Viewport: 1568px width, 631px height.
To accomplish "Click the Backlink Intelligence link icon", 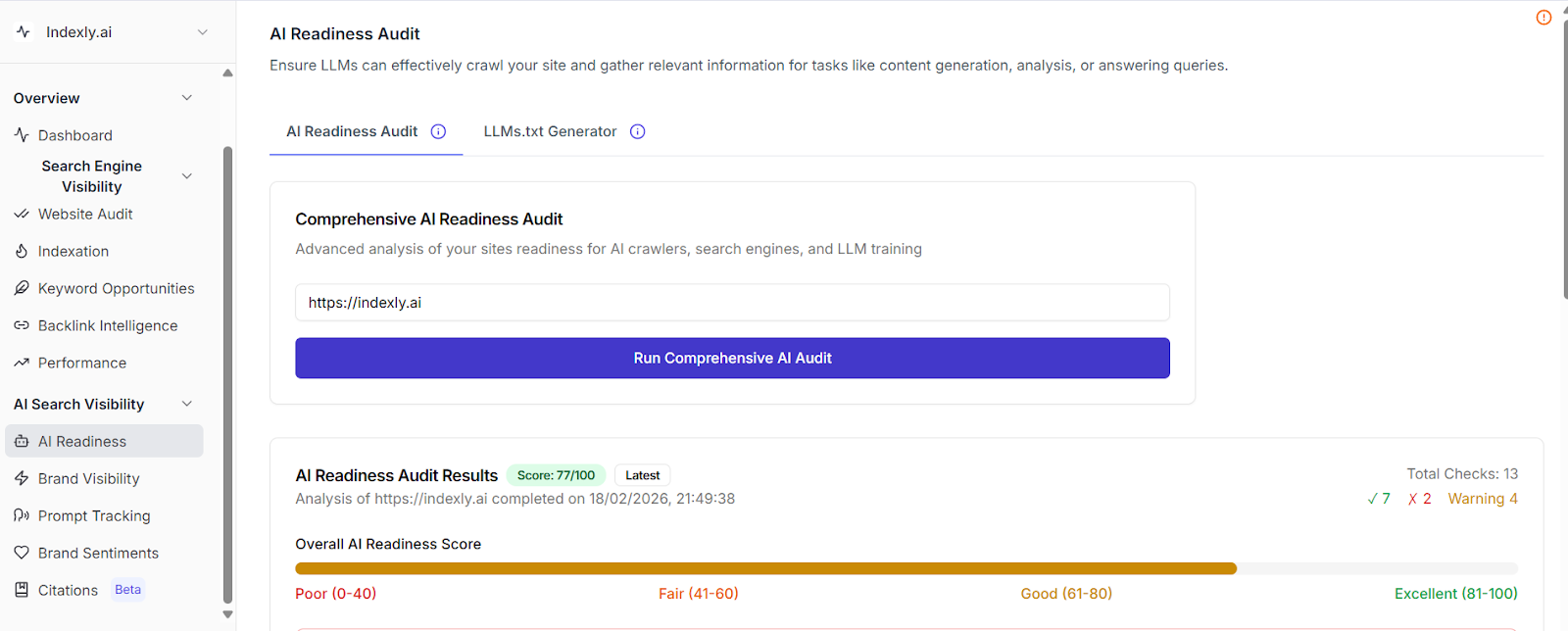I will pyautogui.click(x=22, y=325).
